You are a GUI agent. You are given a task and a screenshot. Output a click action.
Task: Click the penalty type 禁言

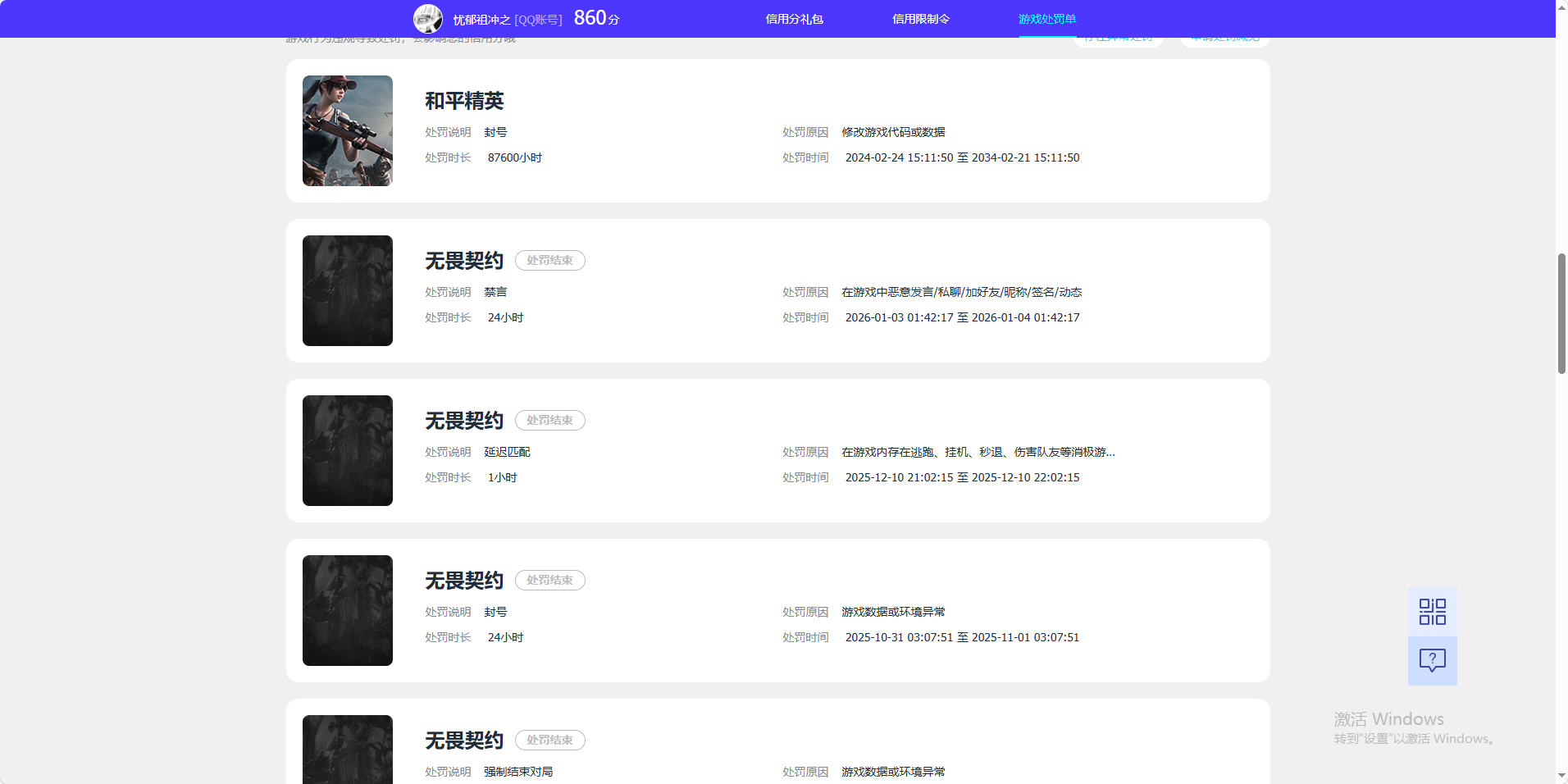point(495,292)
